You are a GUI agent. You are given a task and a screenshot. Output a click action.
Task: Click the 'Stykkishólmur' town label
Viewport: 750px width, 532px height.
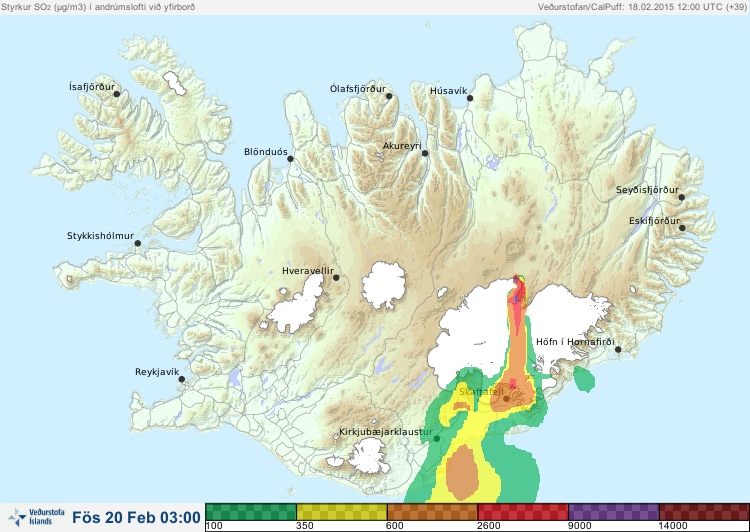(x=100, y=236)
